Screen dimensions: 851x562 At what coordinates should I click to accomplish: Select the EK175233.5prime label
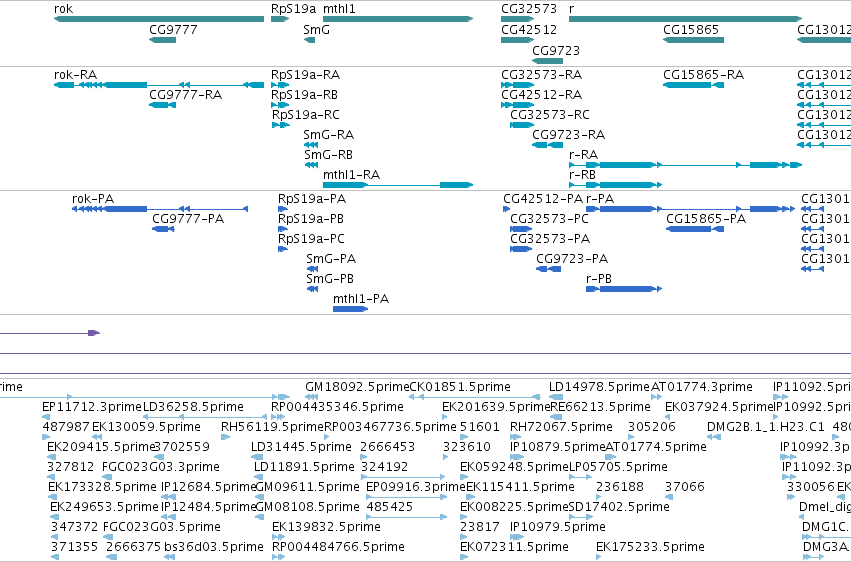pyautogui.click(x=650, y=547)
